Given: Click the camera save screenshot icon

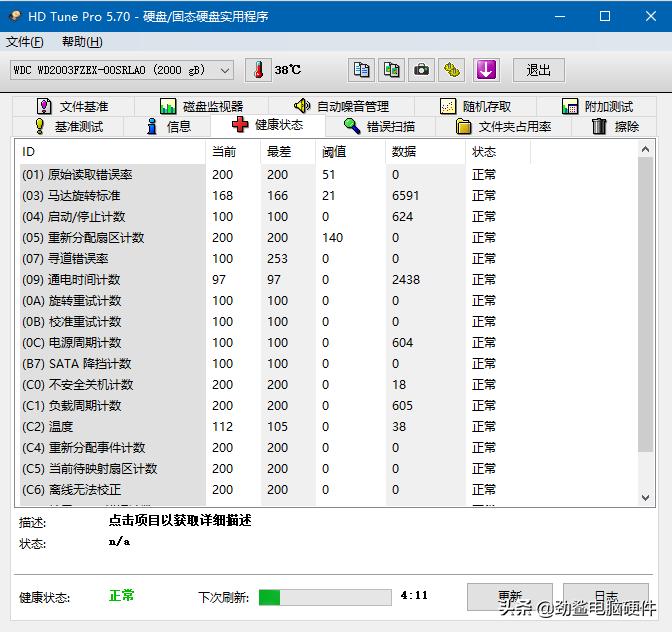Looking at the screenshot, I should tap(421, 70).
